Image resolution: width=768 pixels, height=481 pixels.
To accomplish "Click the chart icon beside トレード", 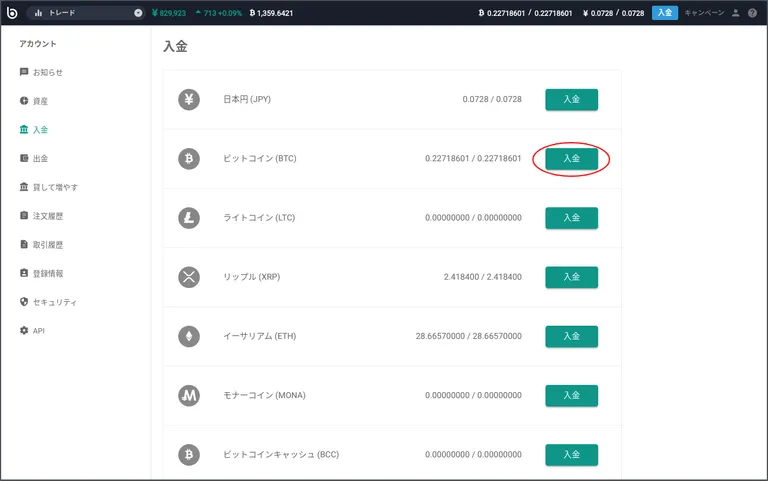I will 38,13.
